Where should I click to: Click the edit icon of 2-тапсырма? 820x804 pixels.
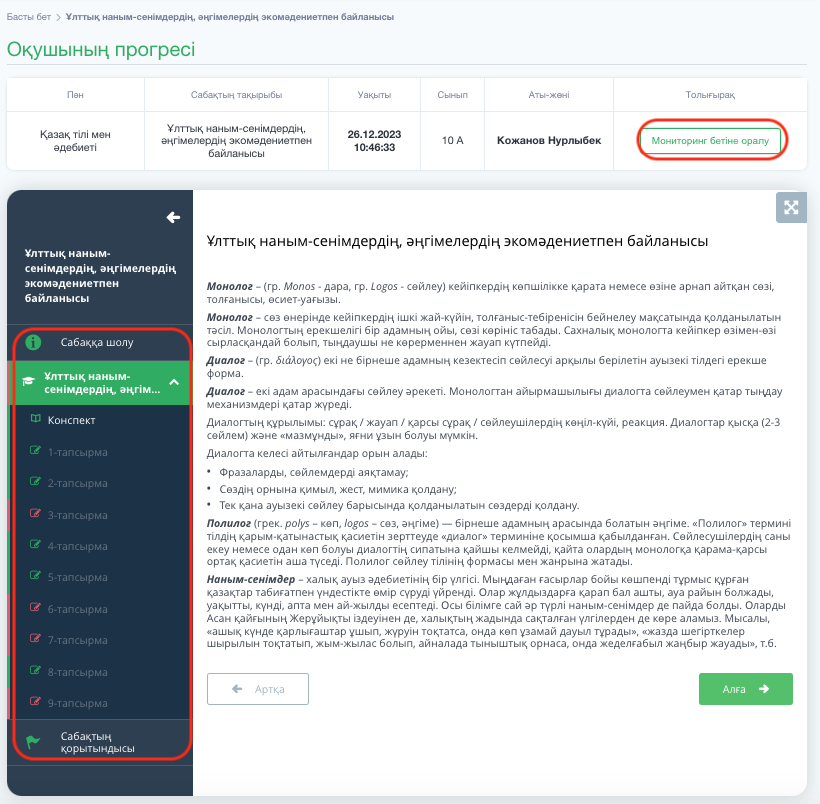pyautogui.click(x=35, y=482)
